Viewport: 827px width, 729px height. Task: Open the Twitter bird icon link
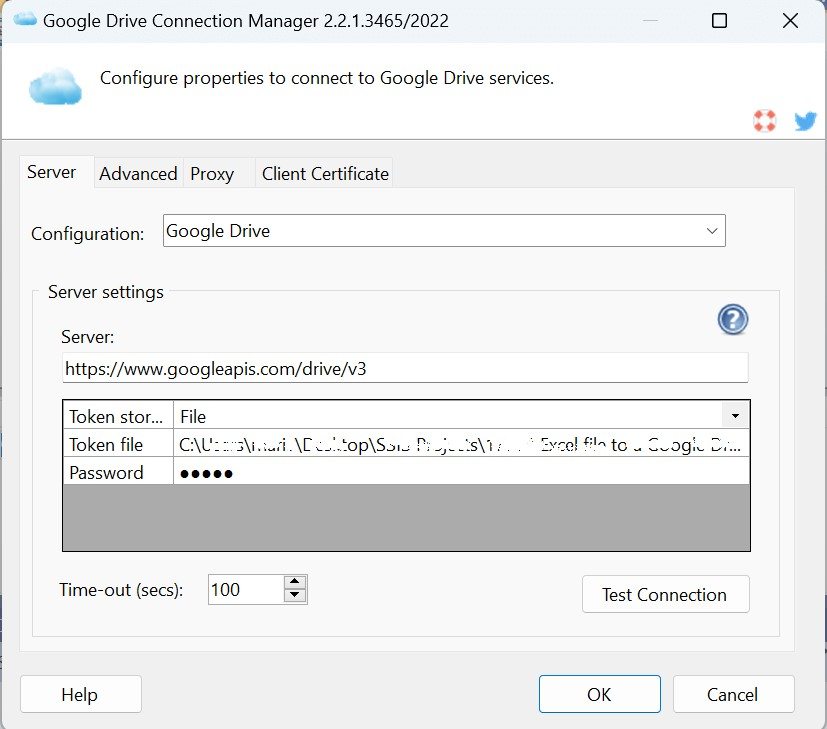tap(805, 121)
